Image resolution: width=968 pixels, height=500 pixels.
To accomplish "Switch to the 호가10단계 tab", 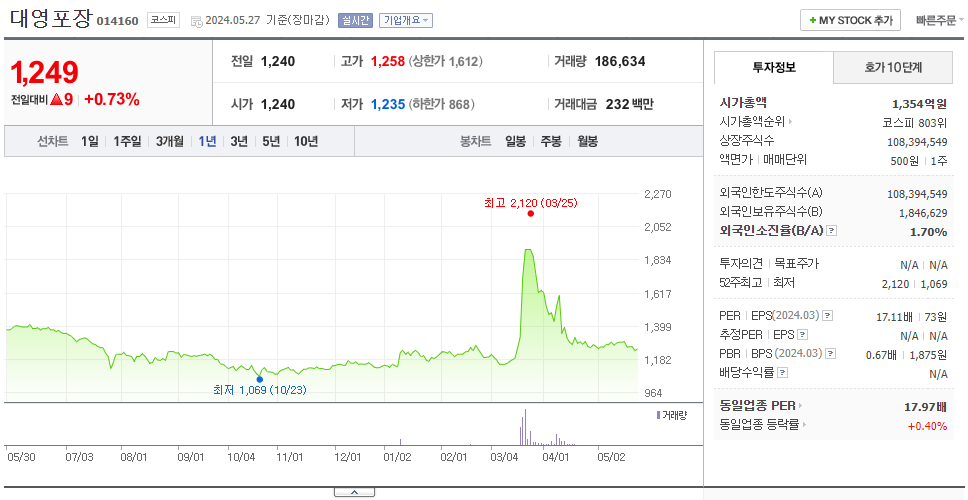I will tap(893, 67).
